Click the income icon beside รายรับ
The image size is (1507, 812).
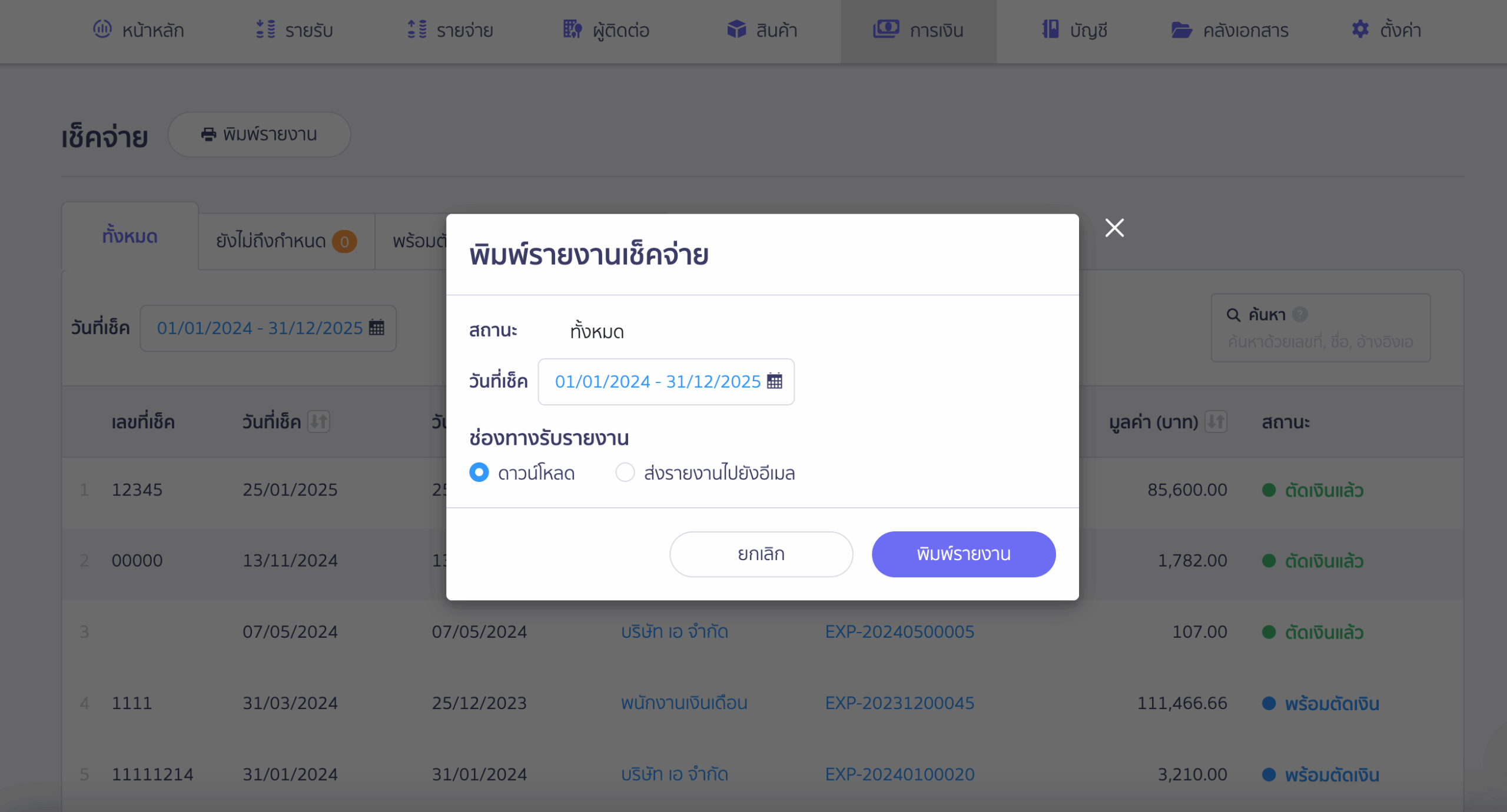265,29
